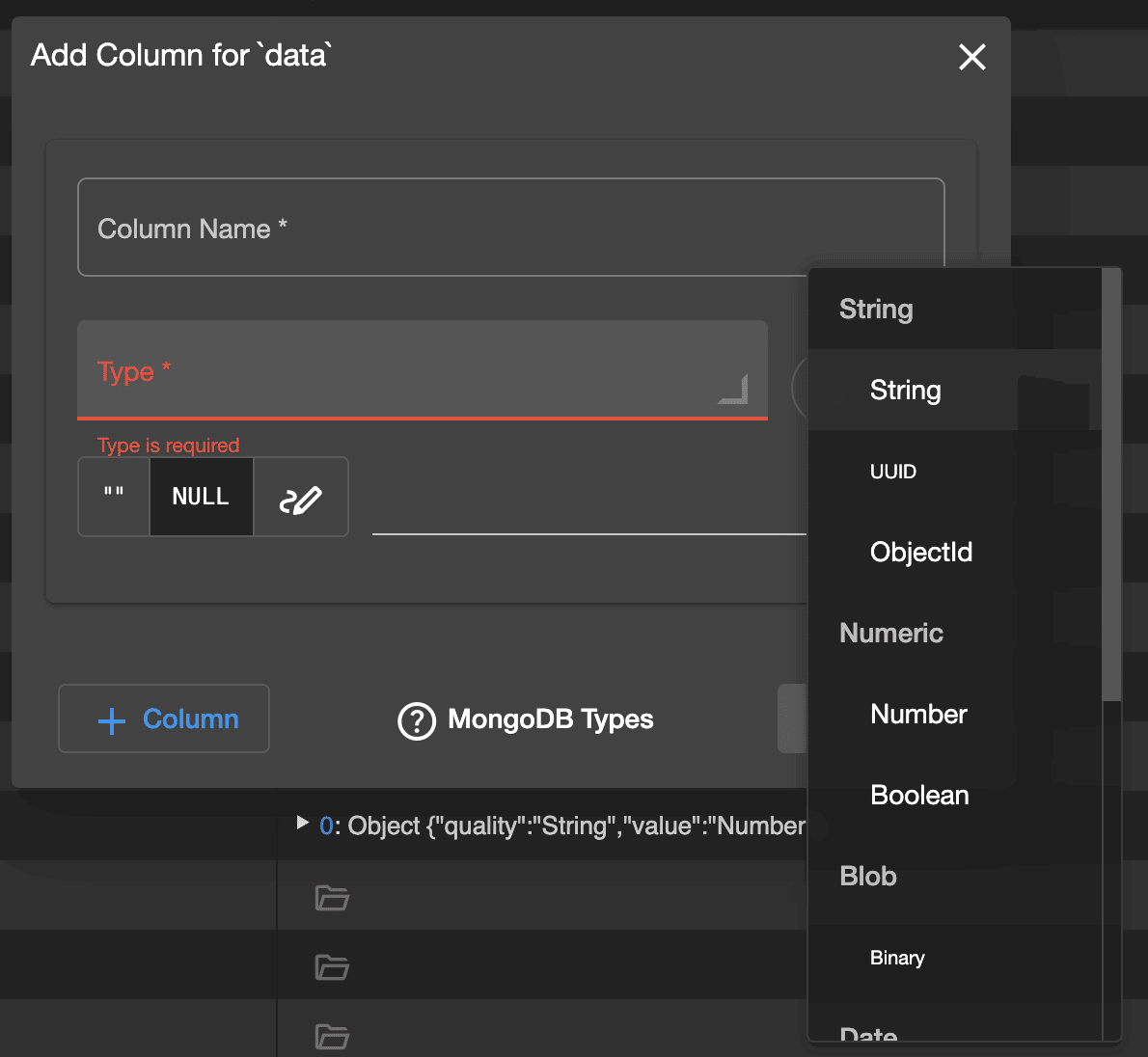Click the third open-folder icon
The height and width of the screenshot is (1057, 1148).
(x=332, y=1036)
